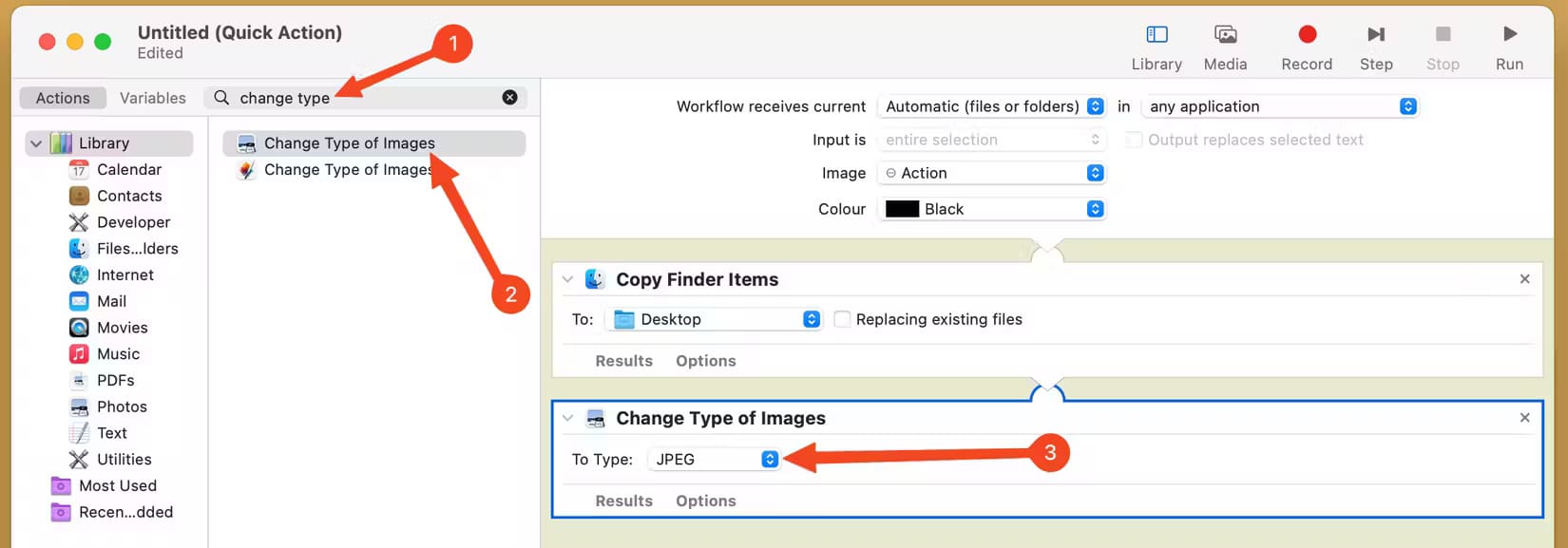The height and width of the screenshot is (548, 1568).
Task: Open the Media browser icon
Action: (1225, 35)
